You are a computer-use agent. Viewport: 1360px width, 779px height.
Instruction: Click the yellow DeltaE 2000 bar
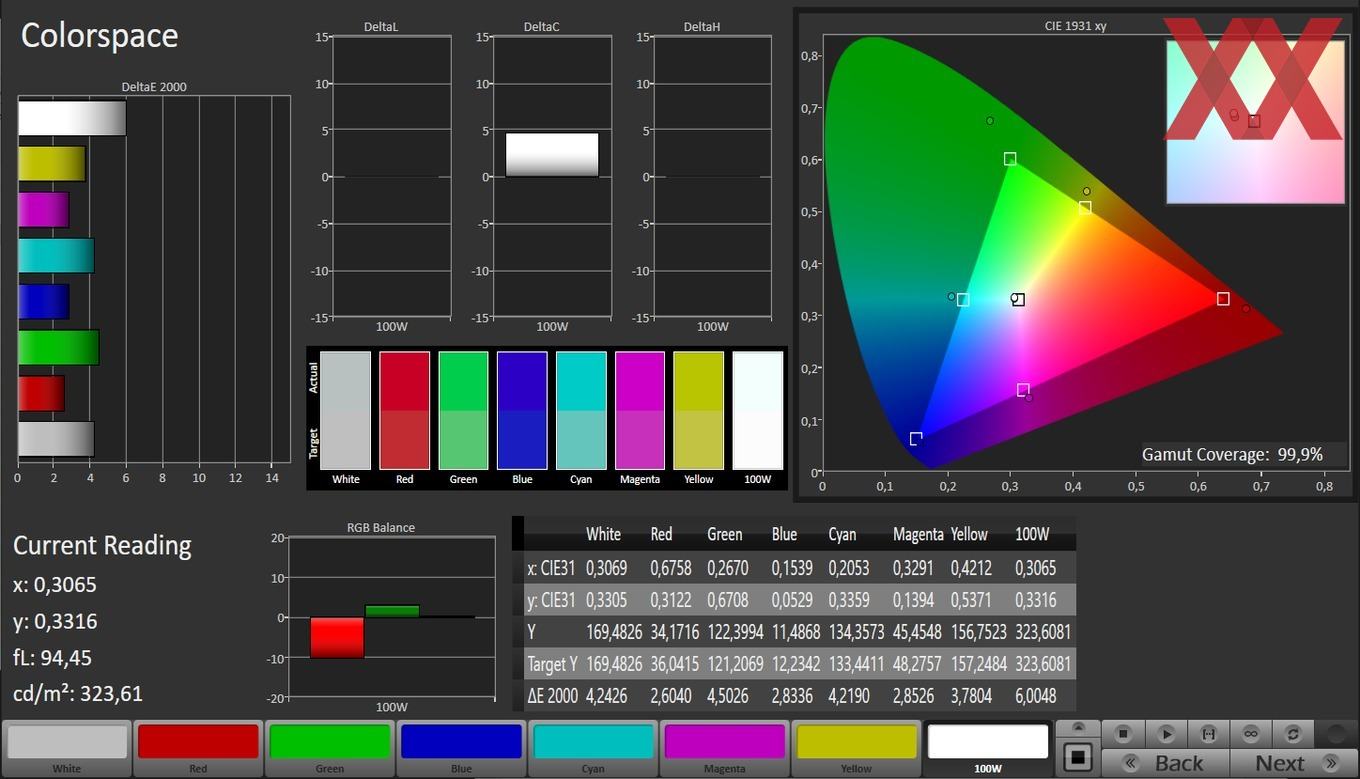[x=52, y=164]
